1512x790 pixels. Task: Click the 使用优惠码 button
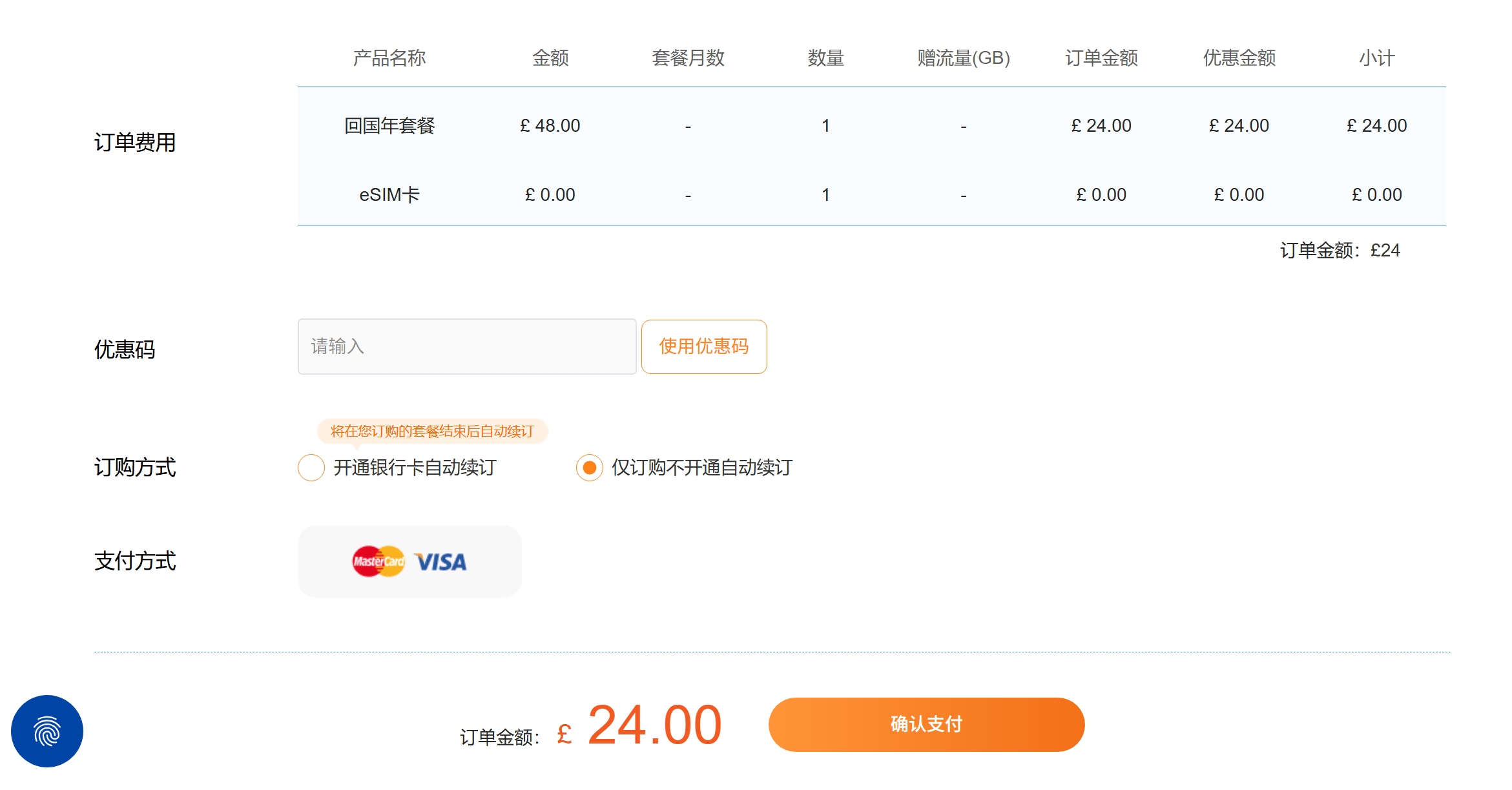pyautogui.click(x=703, y=346)
